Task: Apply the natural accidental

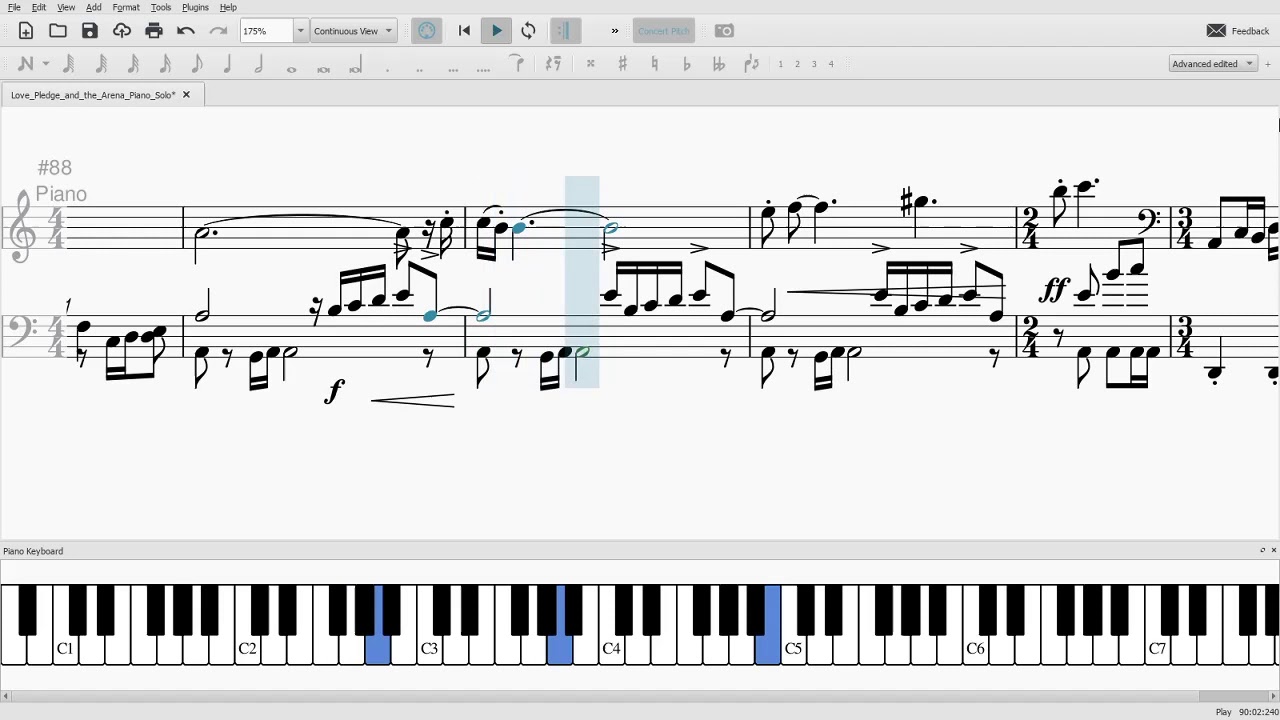Action: (x=654, y=64)
